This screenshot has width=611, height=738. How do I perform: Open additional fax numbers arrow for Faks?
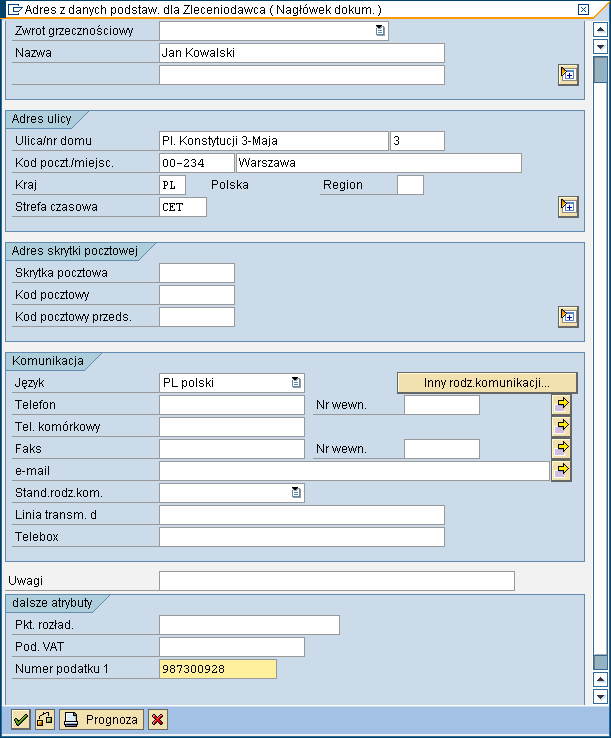pyautogui.click(x=561, y=449)
